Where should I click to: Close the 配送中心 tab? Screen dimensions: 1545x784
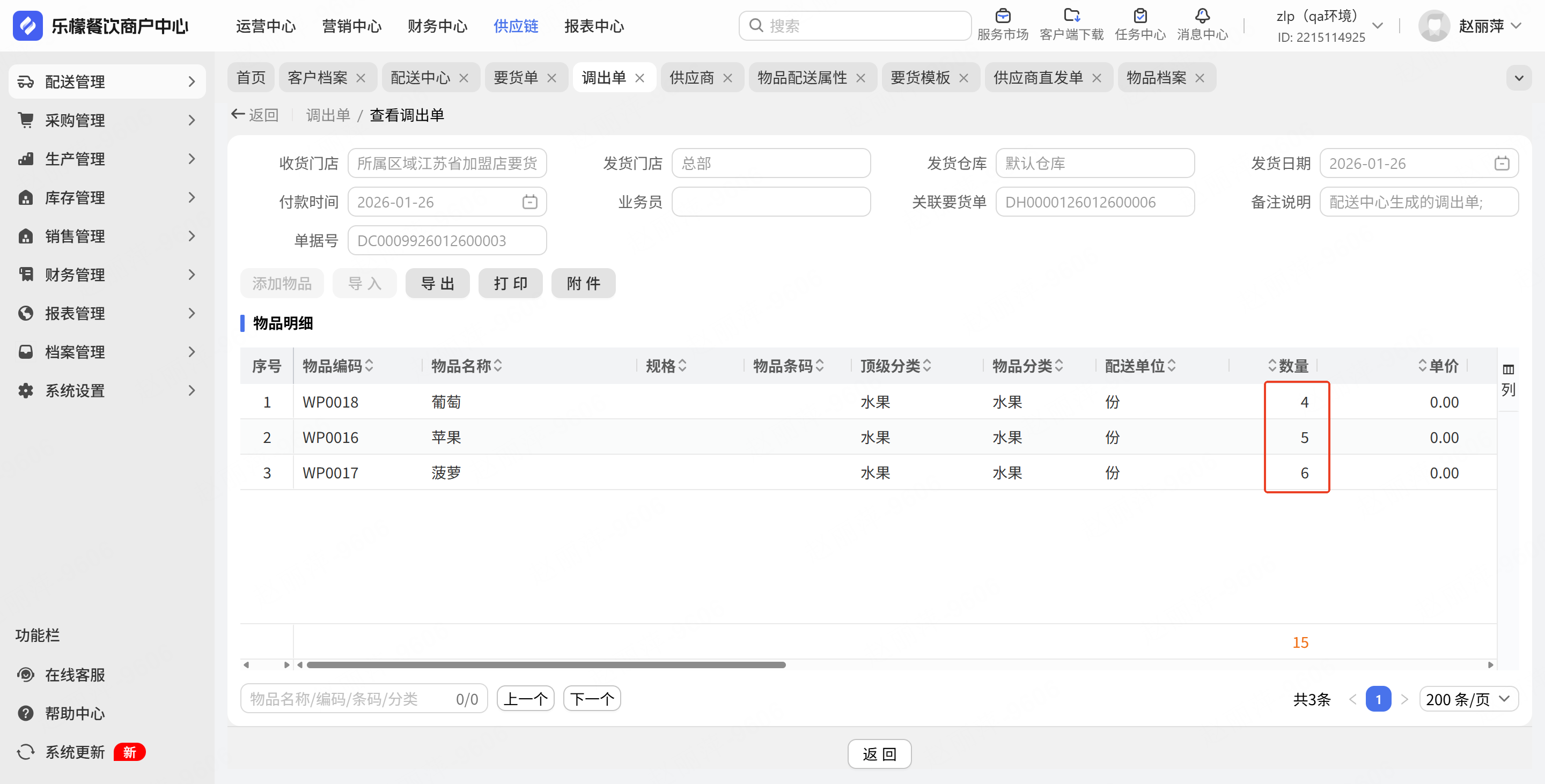(x=464, y=78)
